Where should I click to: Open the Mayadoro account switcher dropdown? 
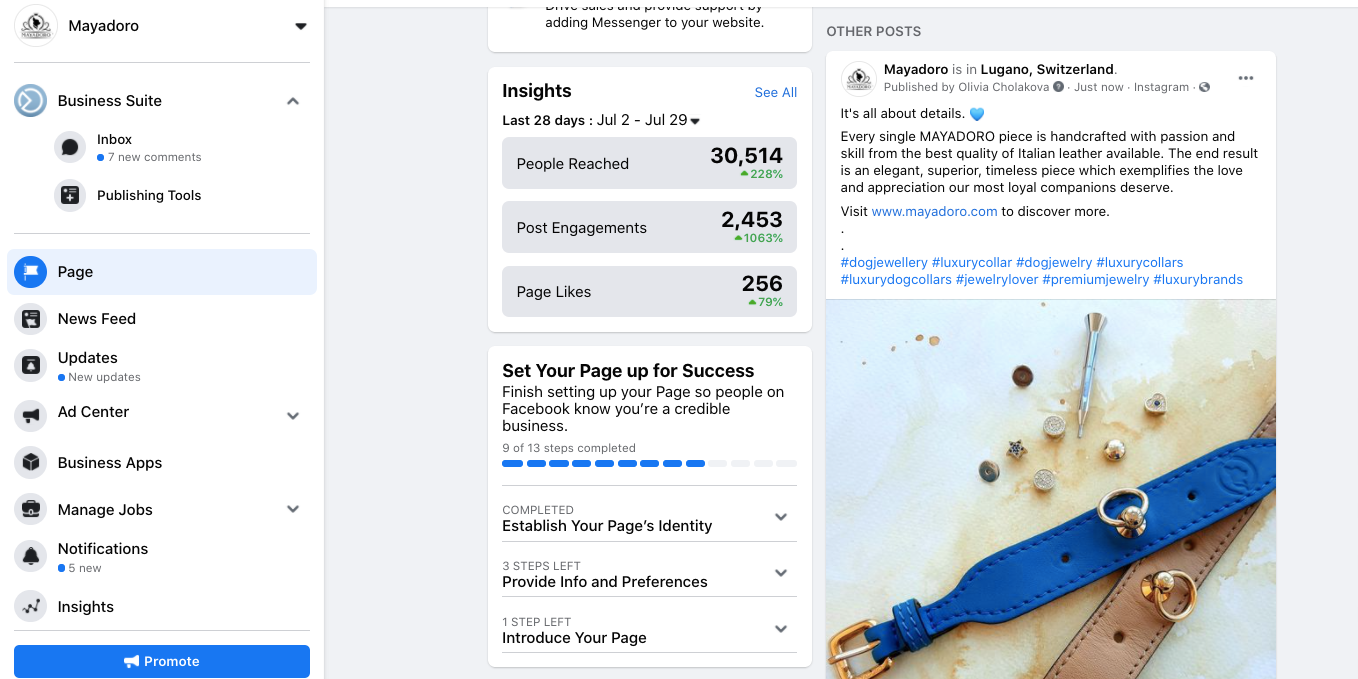[301, 27]
